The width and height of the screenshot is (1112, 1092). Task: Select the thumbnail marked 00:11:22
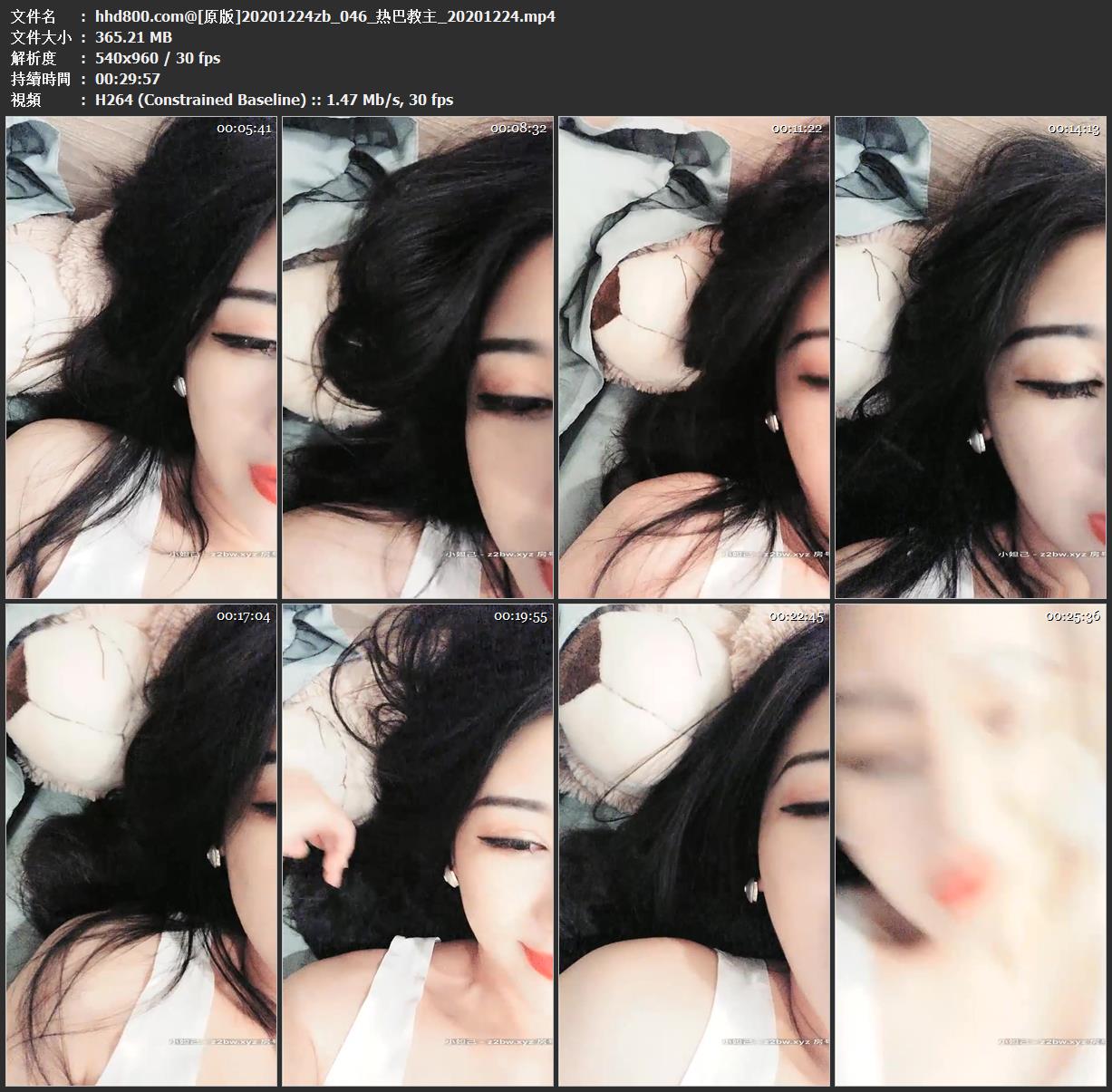pos(693,357)
